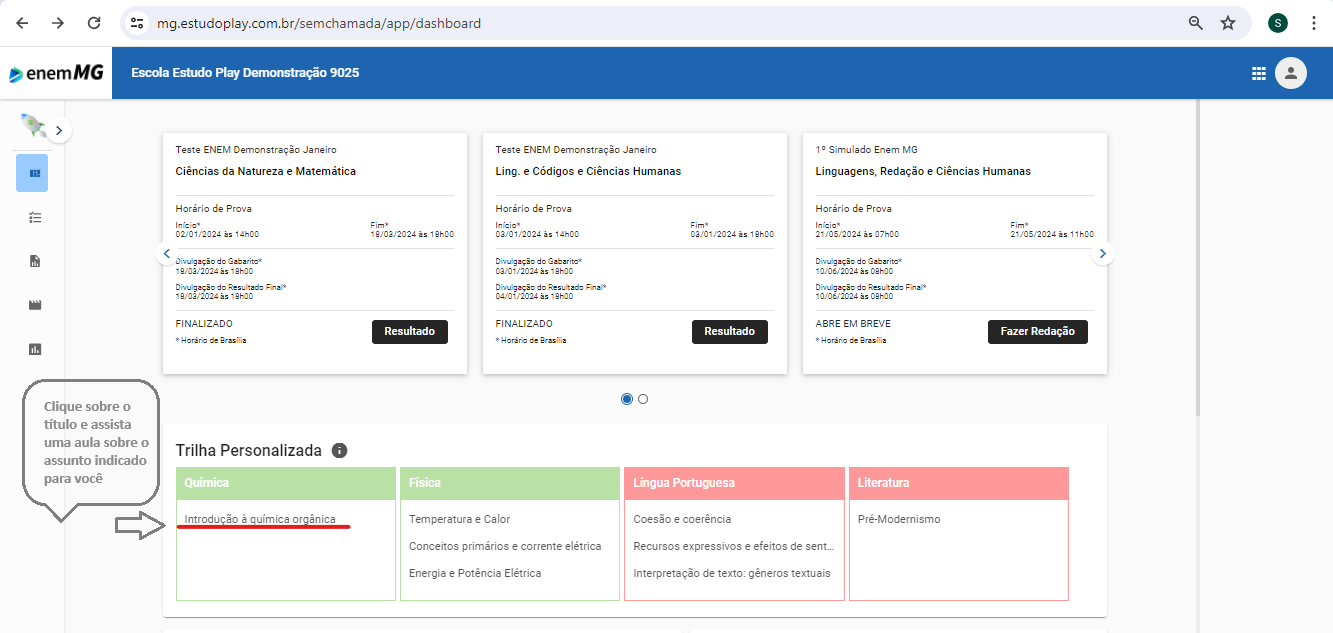Open the bar chart icon in sidebar
Screen dimensions: 1333x633
(35, 349)
